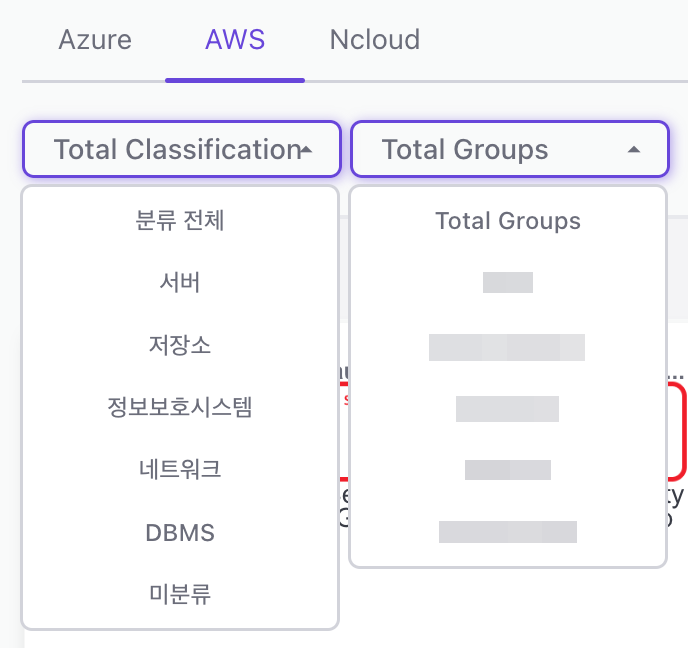The height and width of the screenshot is (648, 688).
Task: Select the last blurred group in the list
Action: click(508, 532)
